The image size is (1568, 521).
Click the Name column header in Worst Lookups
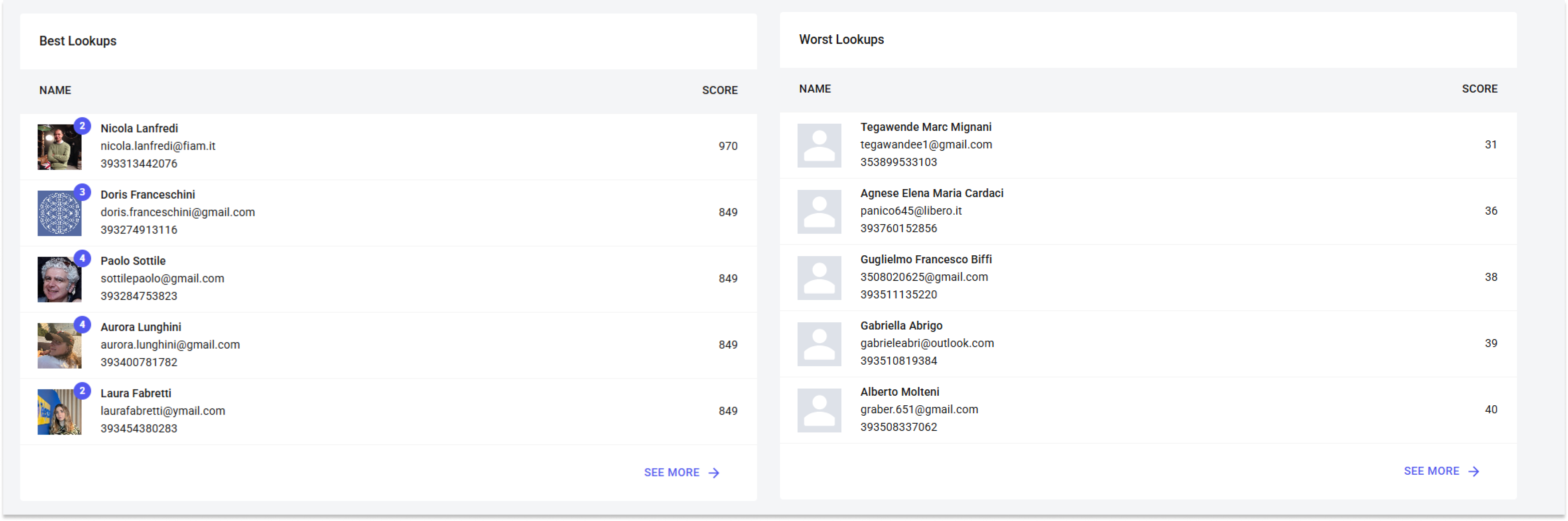point(814,89)
